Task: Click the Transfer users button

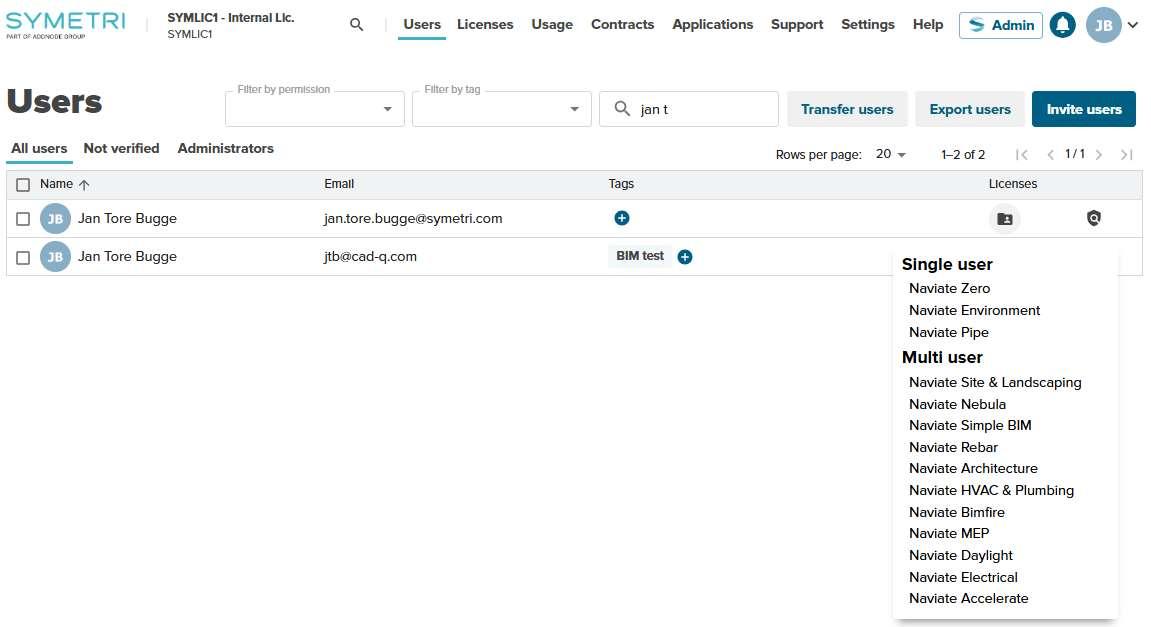Action: [847, 109]
